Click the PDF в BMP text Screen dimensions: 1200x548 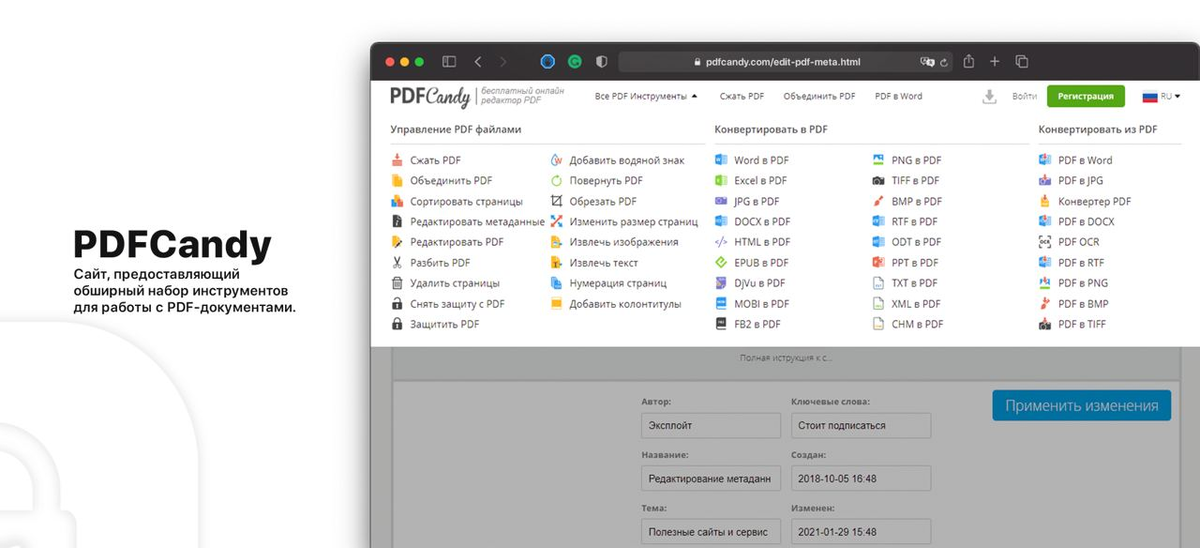click(x=1083, y=304)
